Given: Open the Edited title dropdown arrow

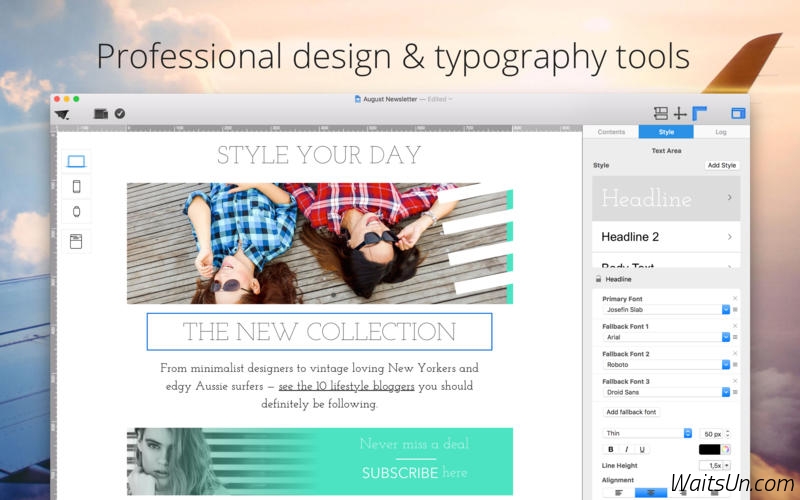Looking at the screenshot, I should [450, 99].
